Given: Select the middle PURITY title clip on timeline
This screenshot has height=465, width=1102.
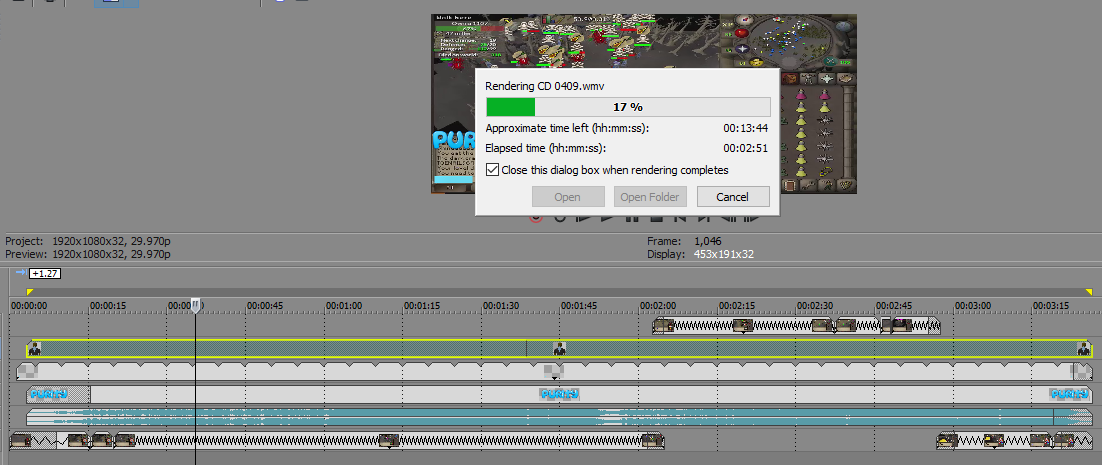Looking at the screenshot, I should (559, 394).
